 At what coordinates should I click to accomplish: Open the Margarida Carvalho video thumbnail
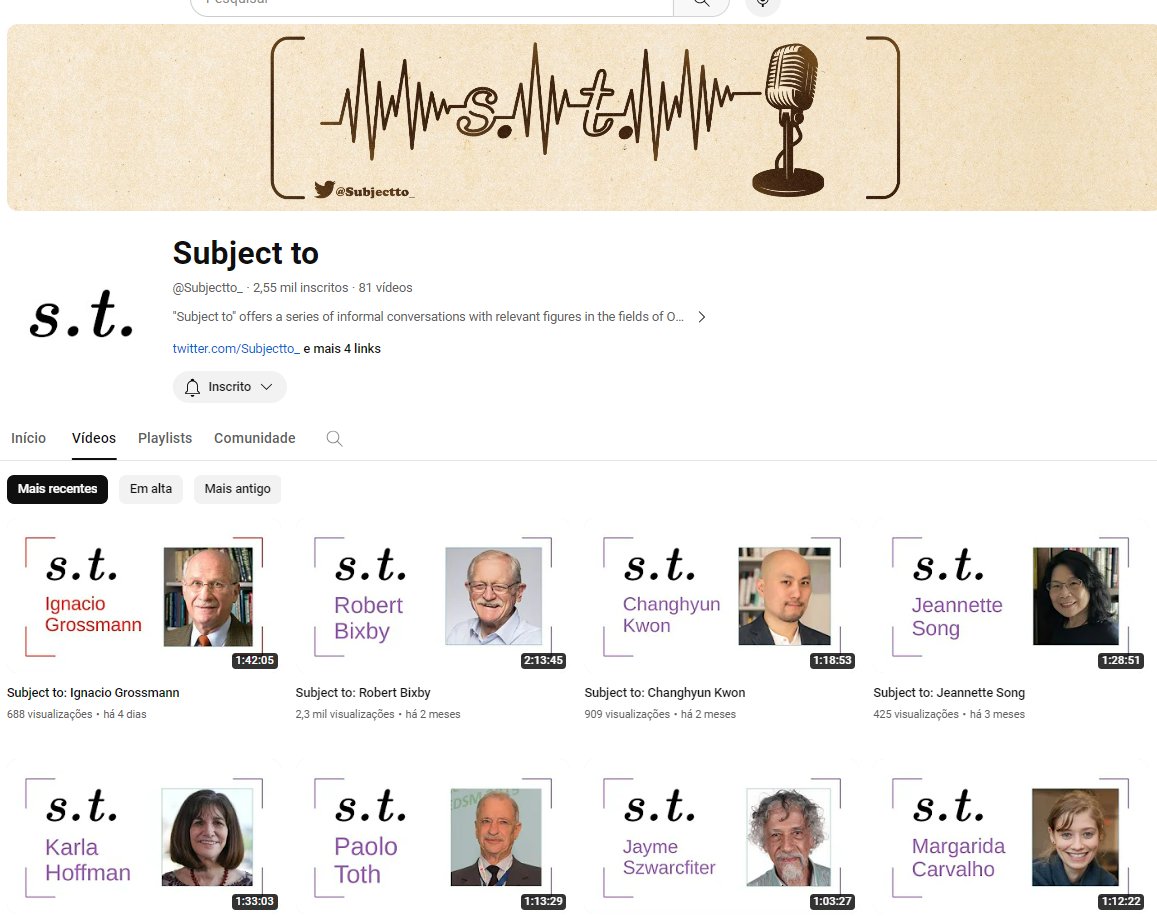click(1011, 837)
